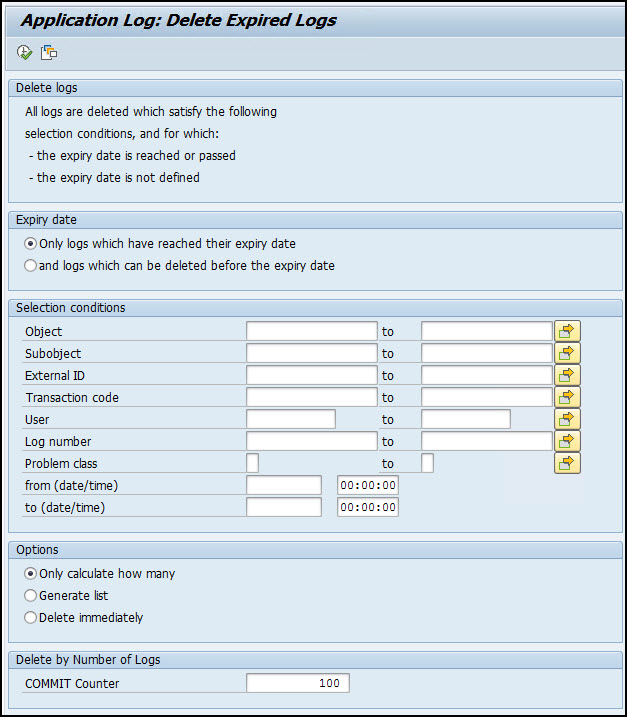627x717 pixels.
Task: Click the User 'to' value field
Action: (x=466, y=419)
